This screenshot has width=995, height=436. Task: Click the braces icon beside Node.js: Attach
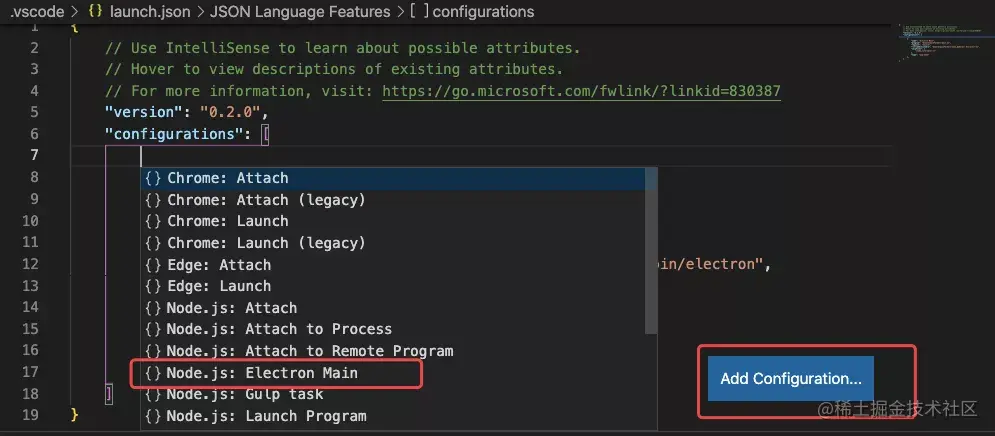pos(153,308)
